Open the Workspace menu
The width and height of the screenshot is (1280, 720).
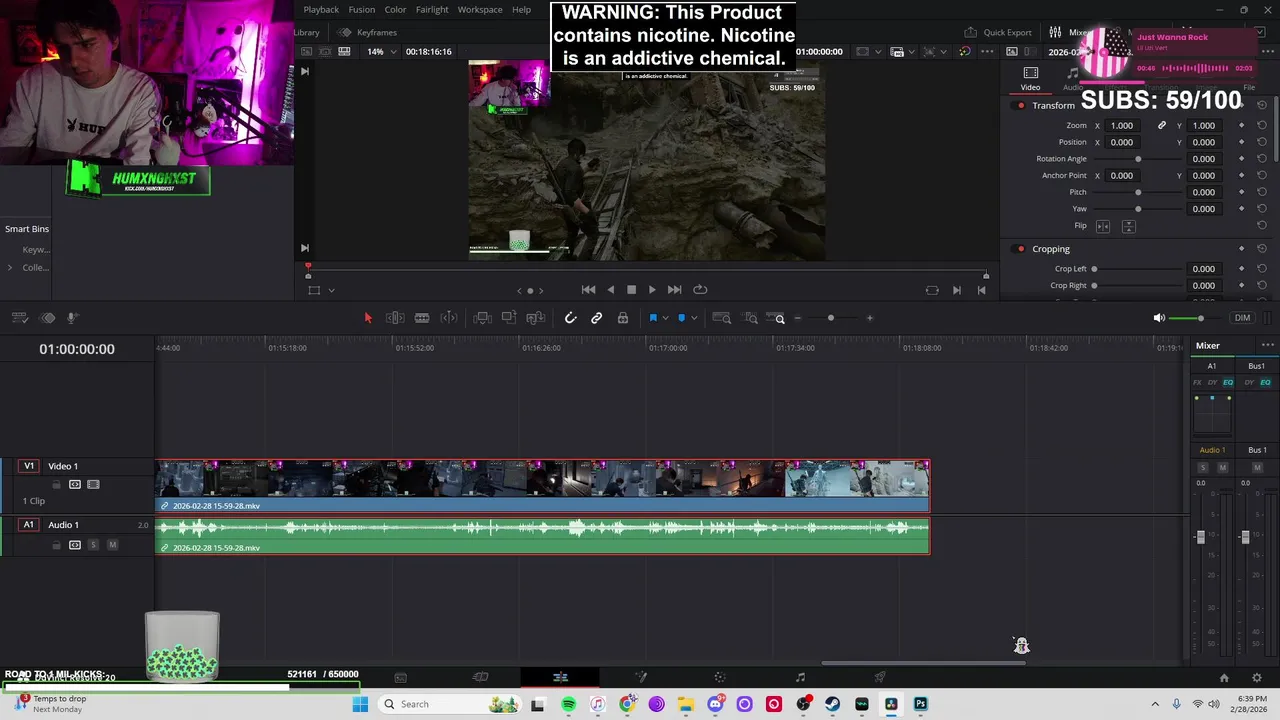pos(480,9)
